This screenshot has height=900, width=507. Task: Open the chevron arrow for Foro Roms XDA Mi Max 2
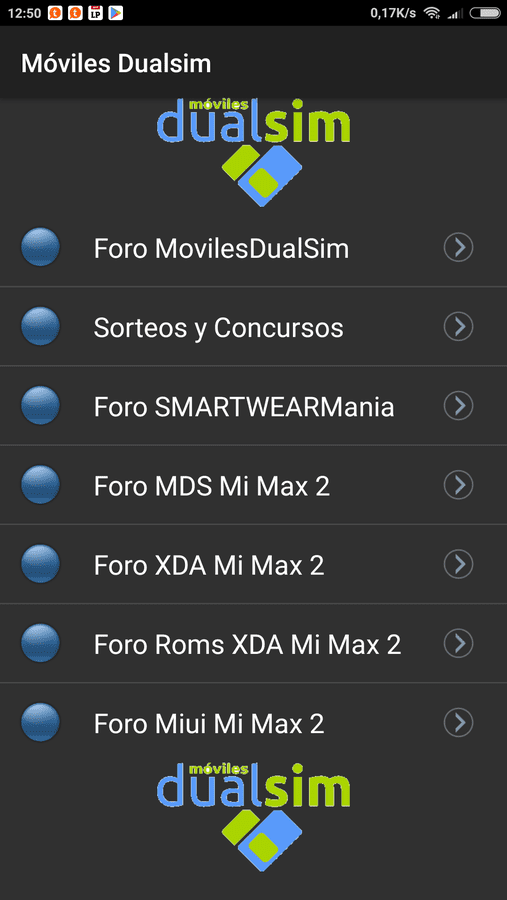[458, 643]
